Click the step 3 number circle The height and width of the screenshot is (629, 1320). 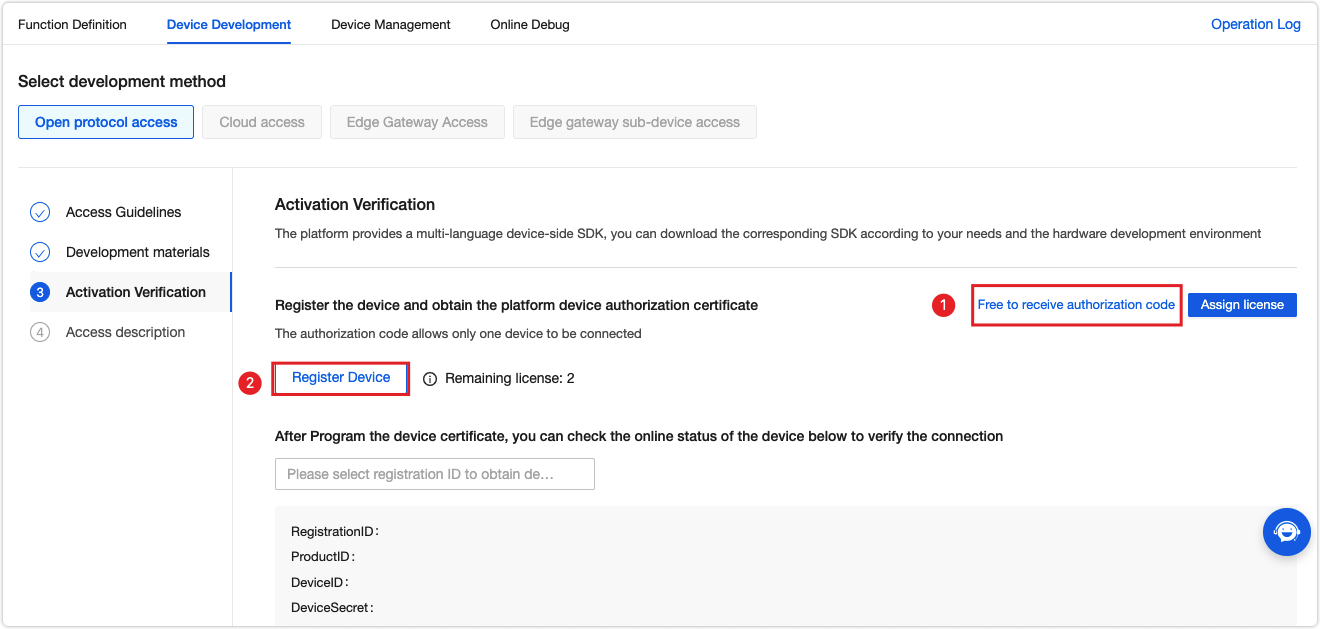40,292
